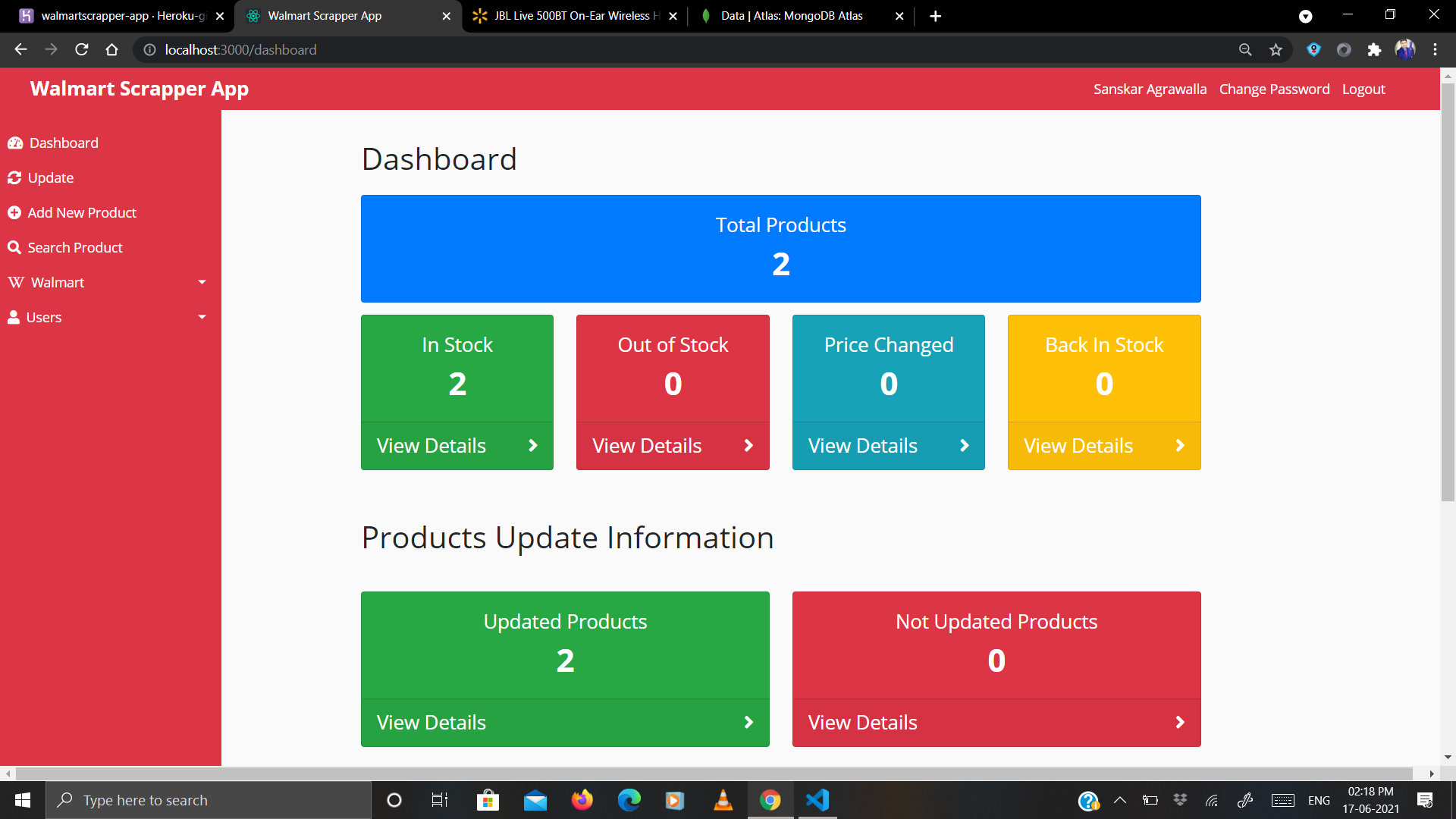Open a new browser tab with plus button

click(x=935, y=16)
